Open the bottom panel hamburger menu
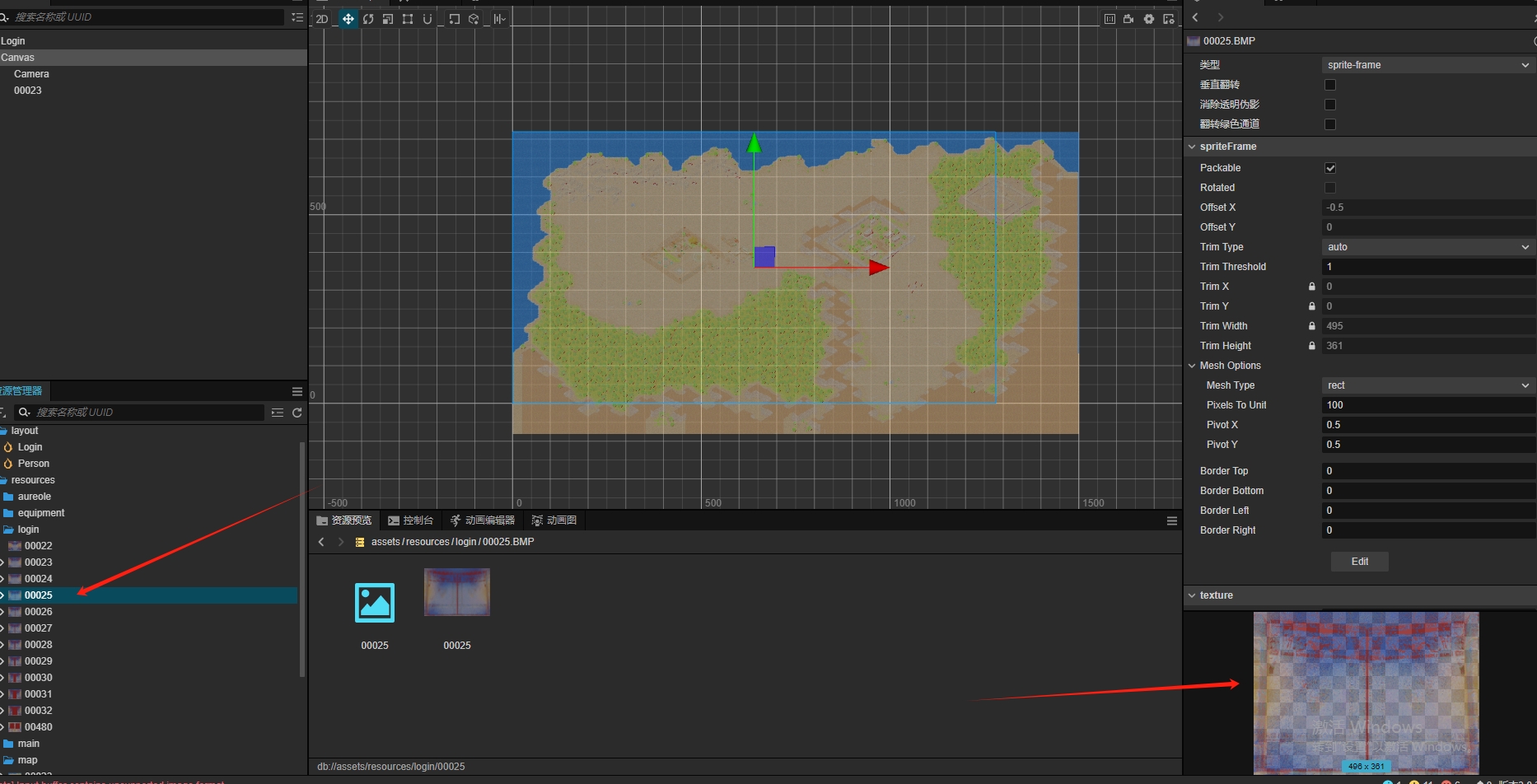1537x784 pixels. pyautogui.click(x=1172, y=520)
